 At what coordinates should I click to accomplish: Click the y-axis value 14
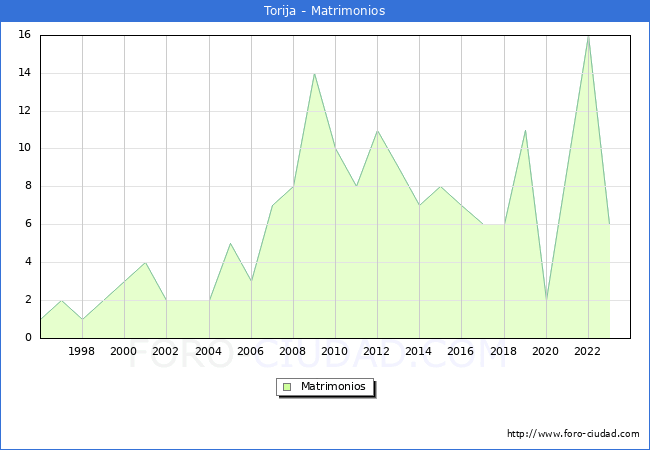25,73
